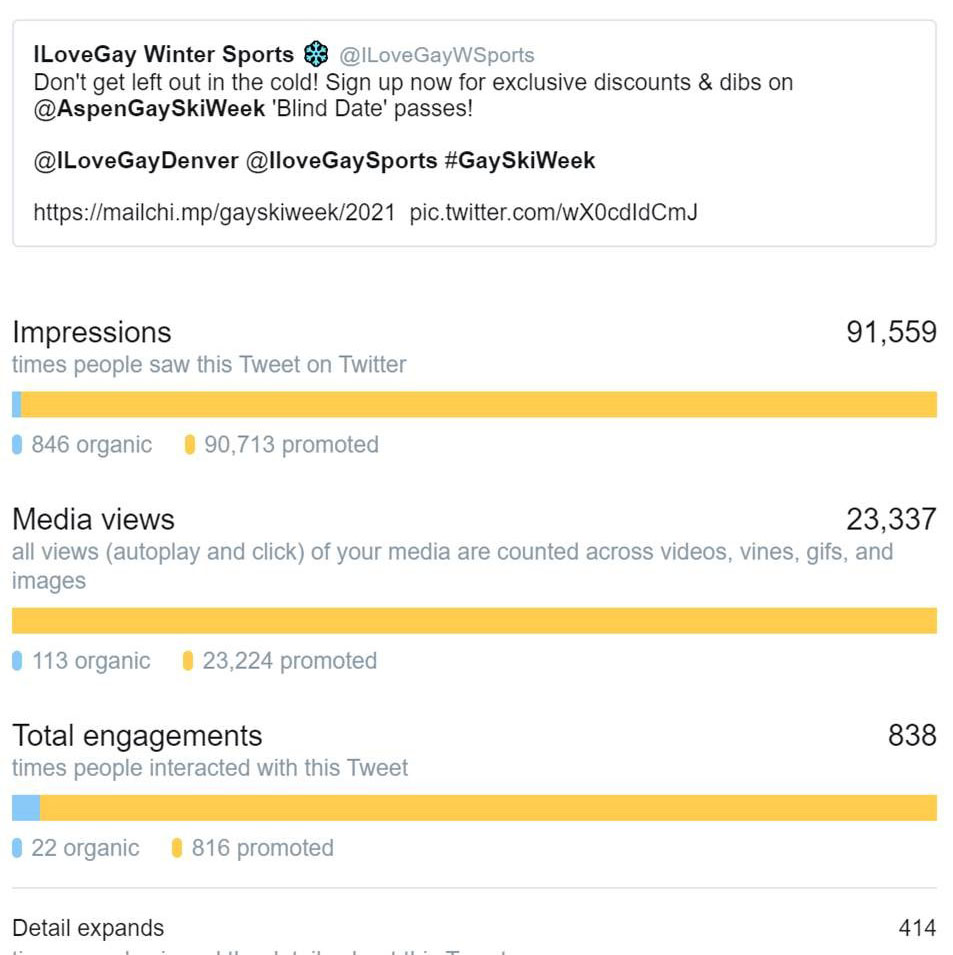Click the yellow promoted legend marker for impressions
Screen dimensions: 953x955
pyautogui.click(x=189, y=445)
